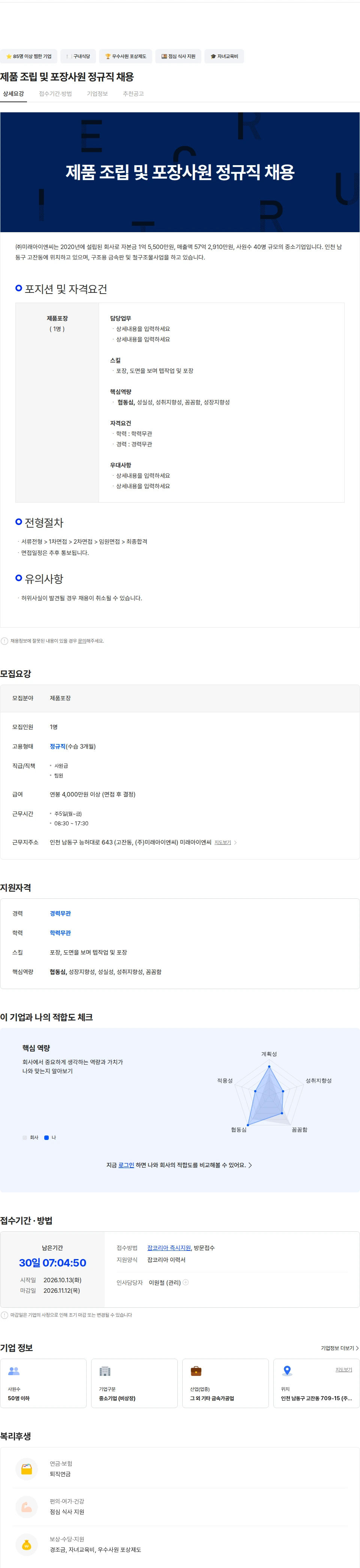
Task: Click the chevron after 비교해볼 수 있어요
Action: (250, 1165)
